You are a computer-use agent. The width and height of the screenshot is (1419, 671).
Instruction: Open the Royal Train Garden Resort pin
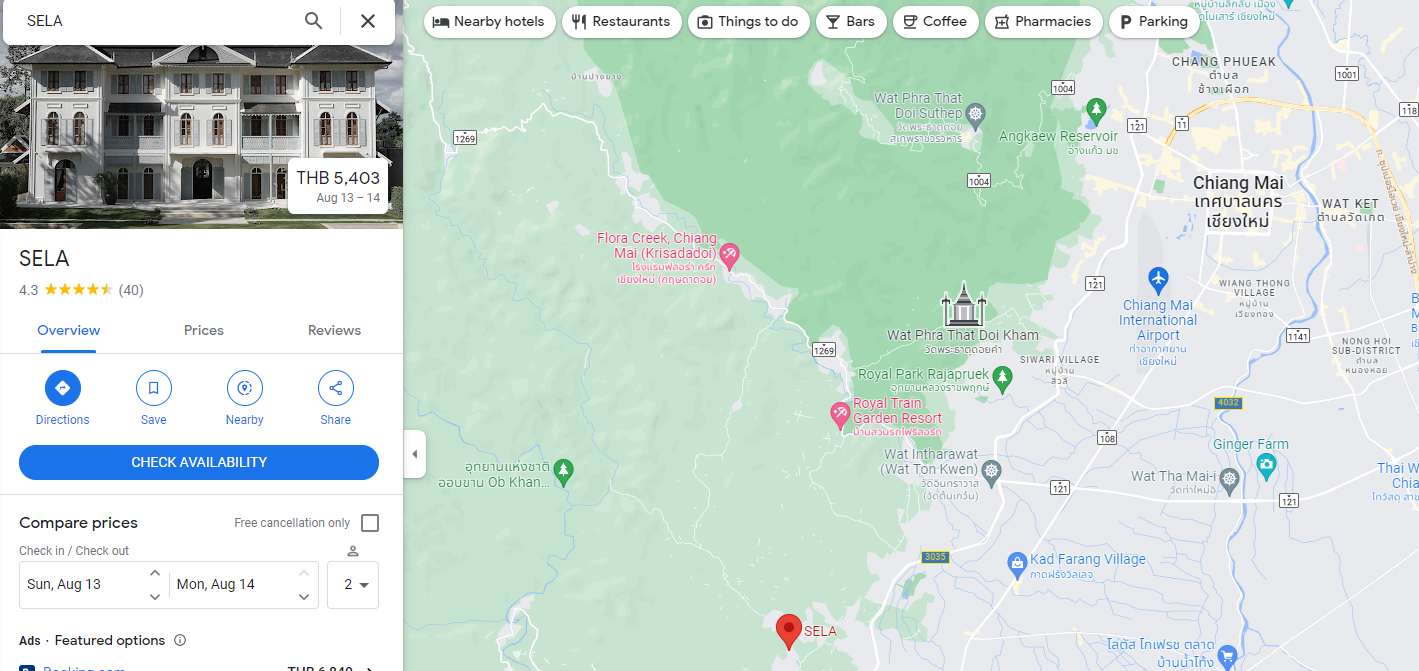tap(841, 412)
